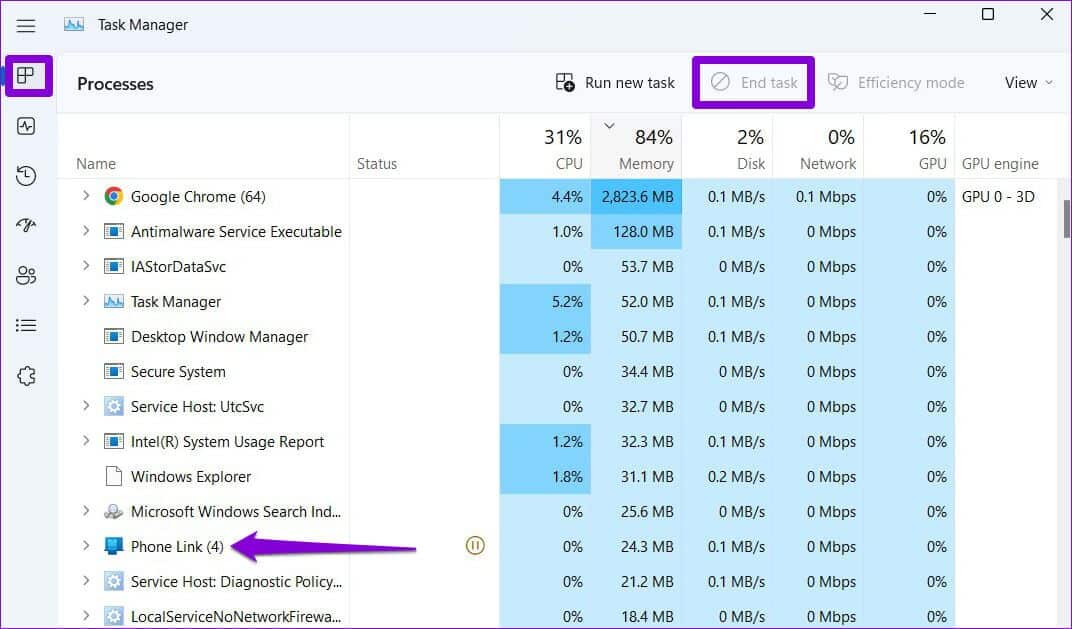Click the Intel(R) System Usage Report icon

coord(113,442)
